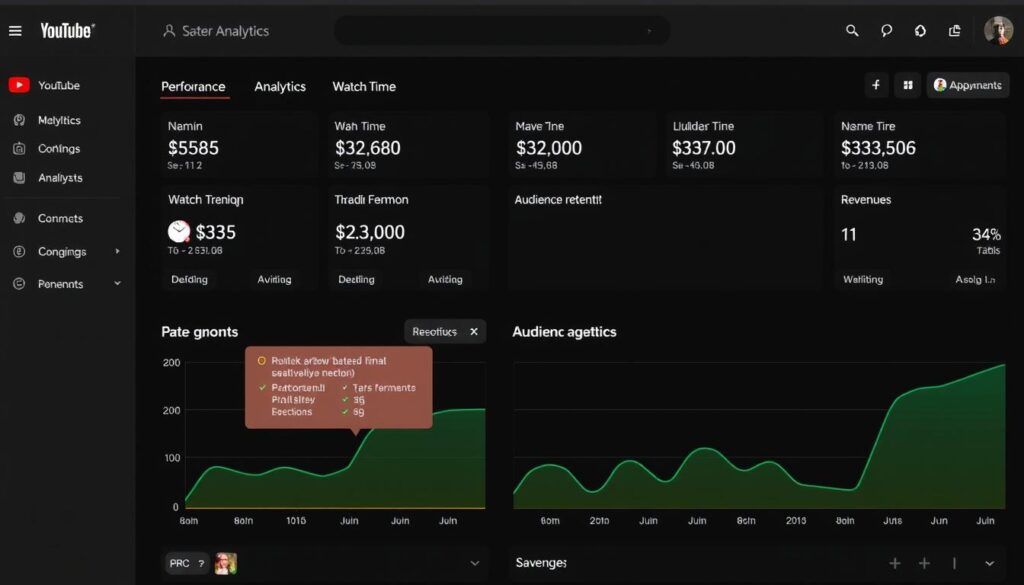The height and width of the screenshot is (585, 1024).
Task: Open the hamburger menu beside YouTube logo
Action: click(x=15, y=31)
